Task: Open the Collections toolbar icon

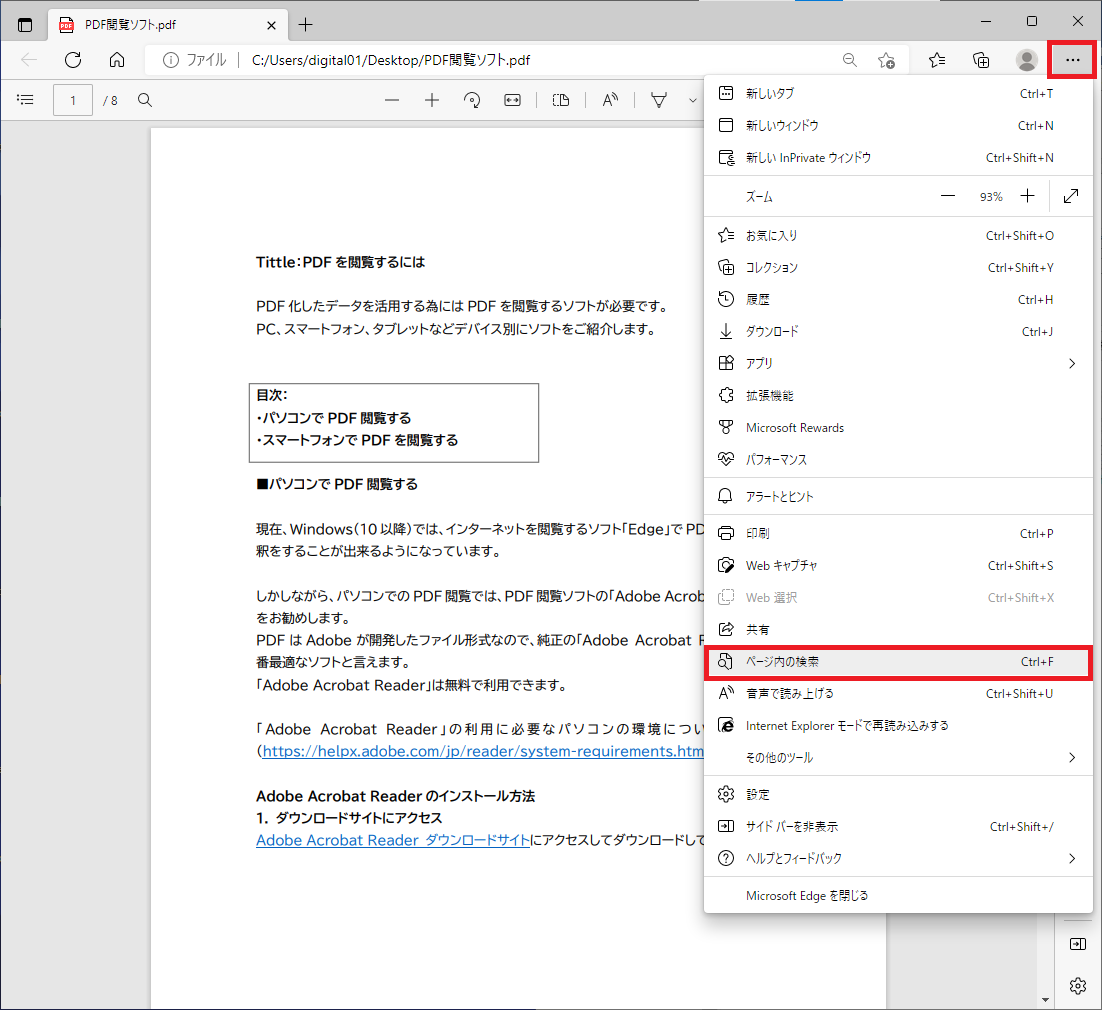Action: pyautogui.click(x=981, y=60)
